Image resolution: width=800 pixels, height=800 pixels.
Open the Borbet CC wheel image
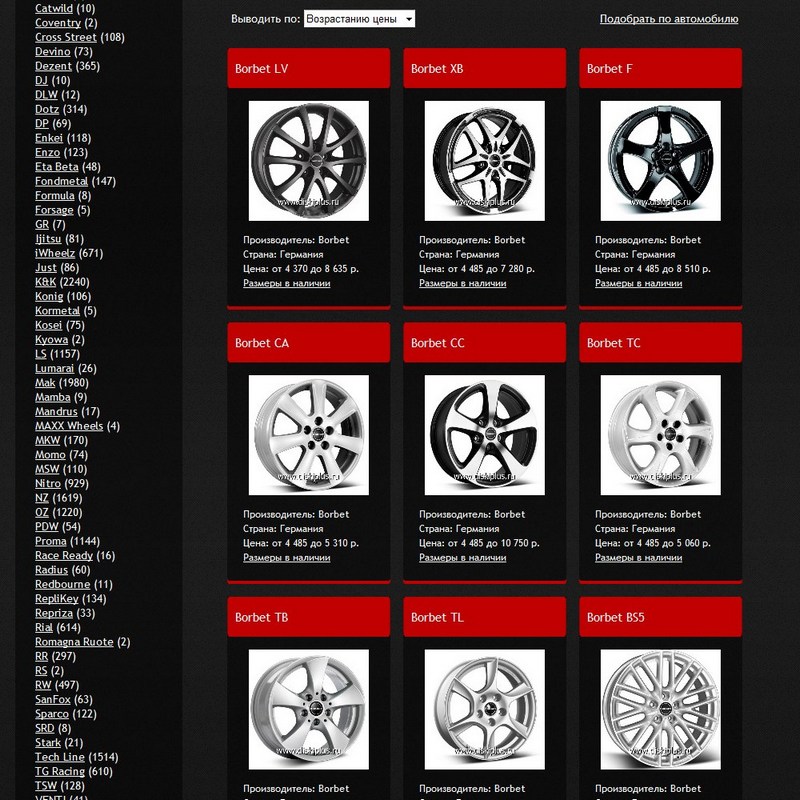coord(485,435)
